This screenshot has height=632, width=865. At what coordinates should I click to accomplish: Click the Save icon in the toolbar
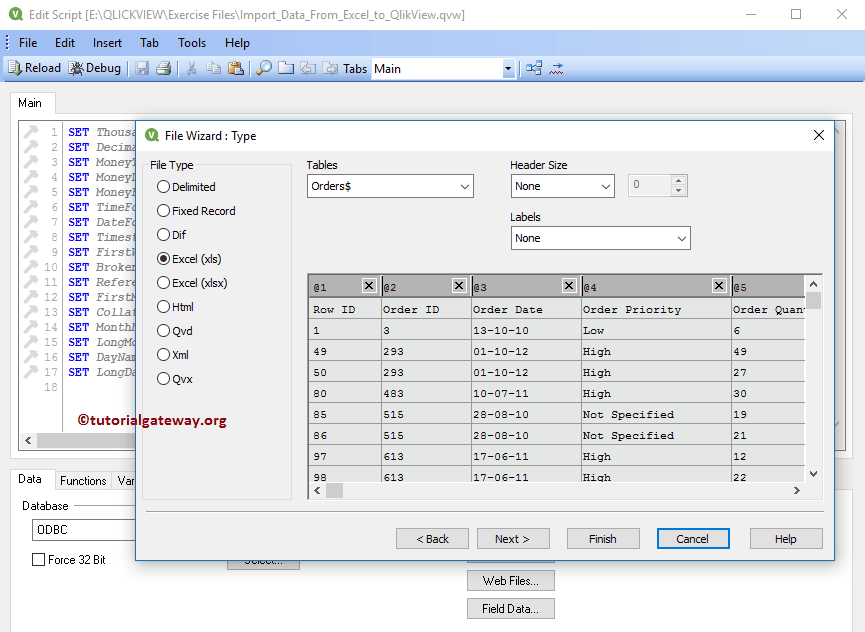(142, 67)
